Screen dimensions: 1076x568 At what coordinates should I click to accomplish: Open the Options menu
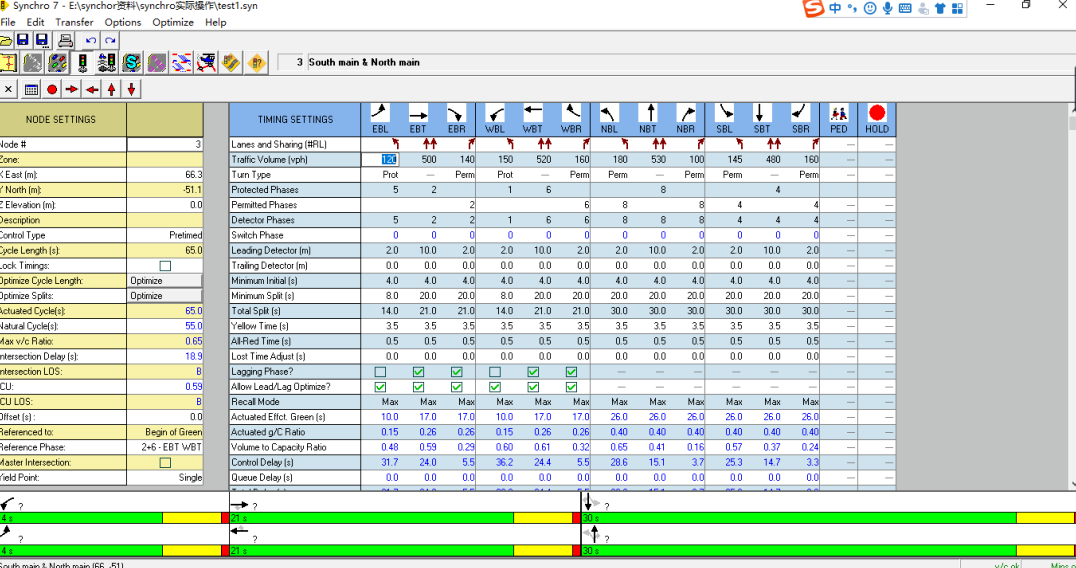click(123, 22)
